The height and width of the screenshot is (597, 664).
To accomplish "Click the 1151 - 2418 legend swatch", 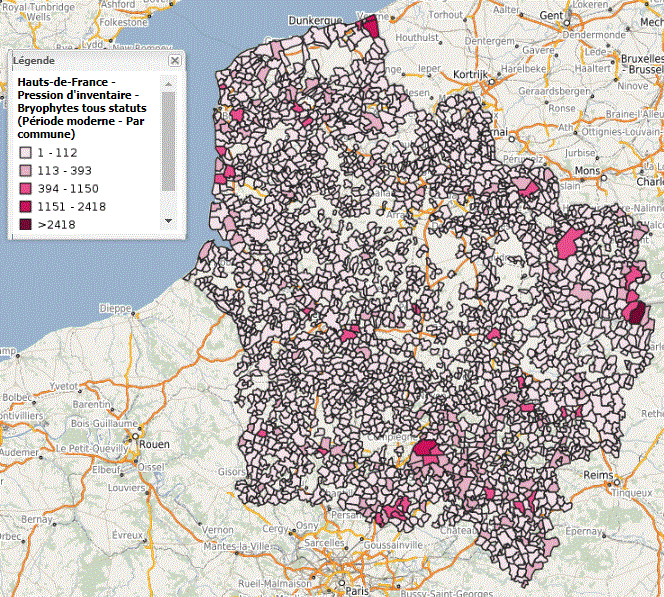I will tap(25, 206).
